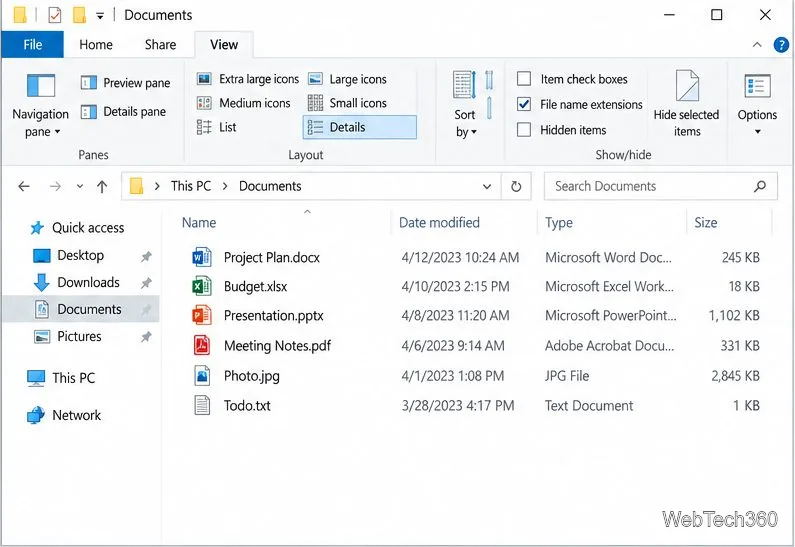Collapse the ribbon with the chevron
The height and width of the screenshot is (547, 795).
756,45
